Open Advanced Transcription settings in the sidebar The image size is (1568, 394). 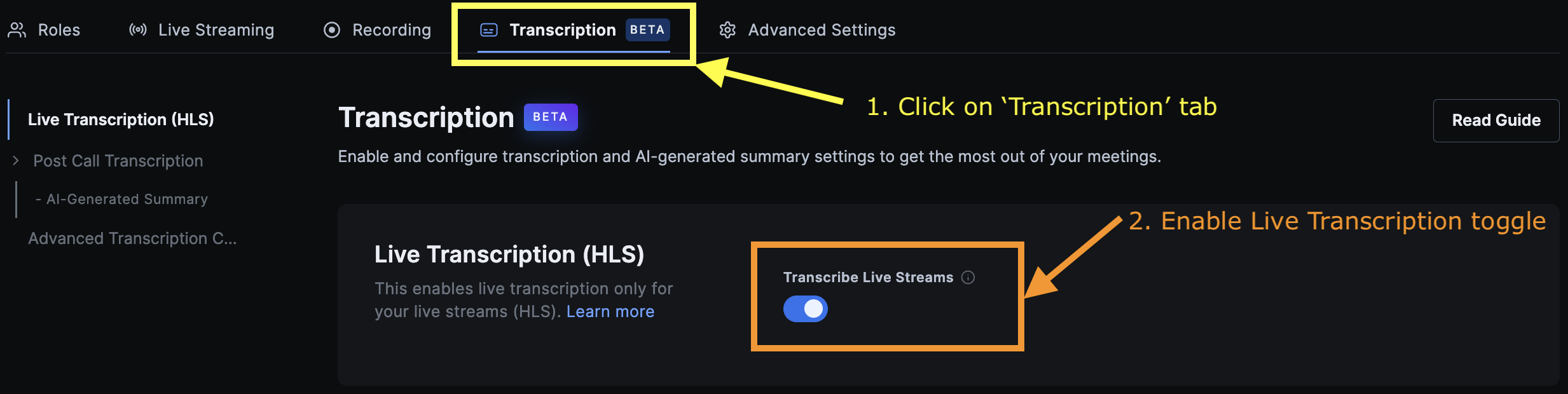click(132, 238)
